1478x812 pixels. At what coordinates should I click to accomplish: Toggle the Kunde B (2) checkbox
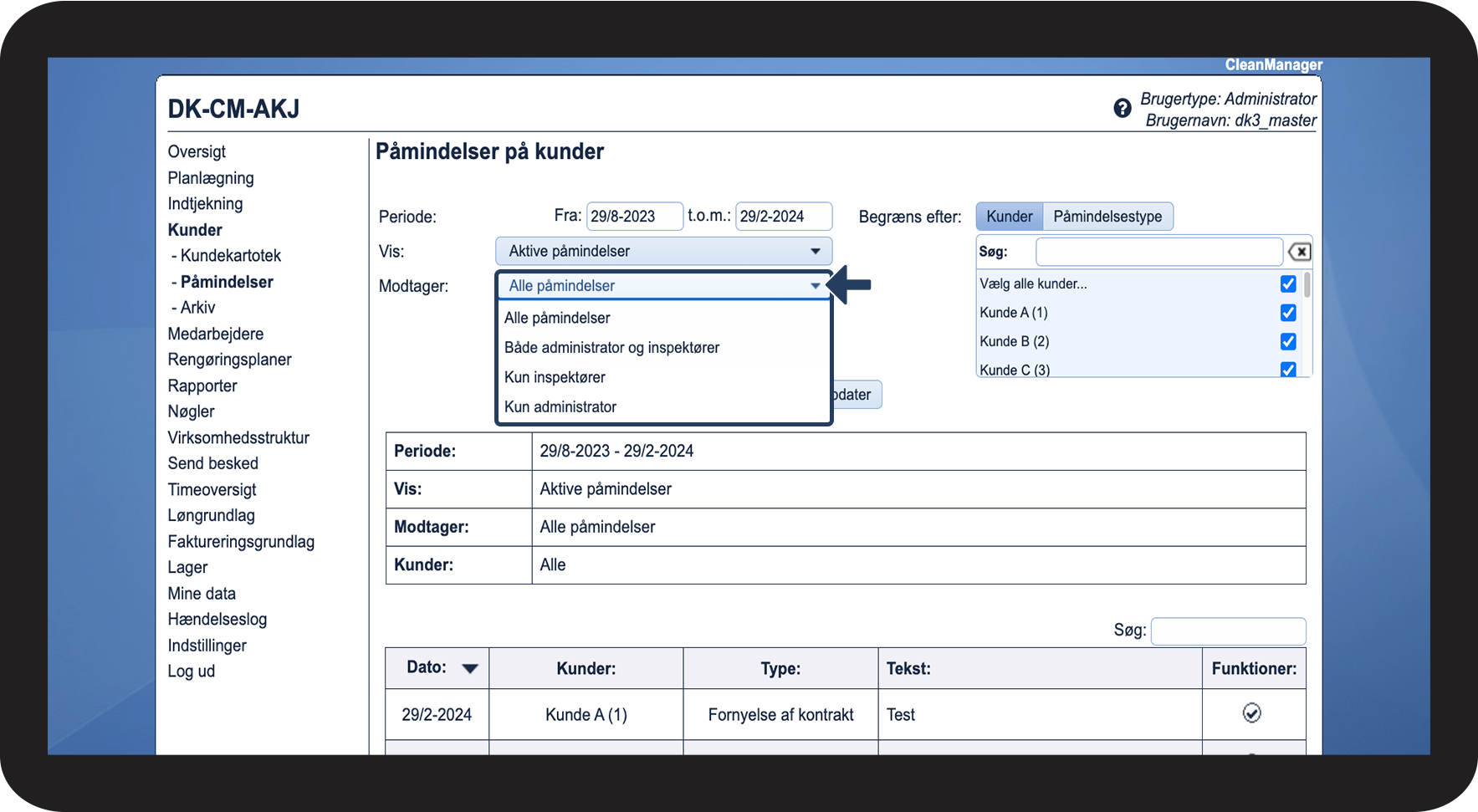(x=1287, y=341)
